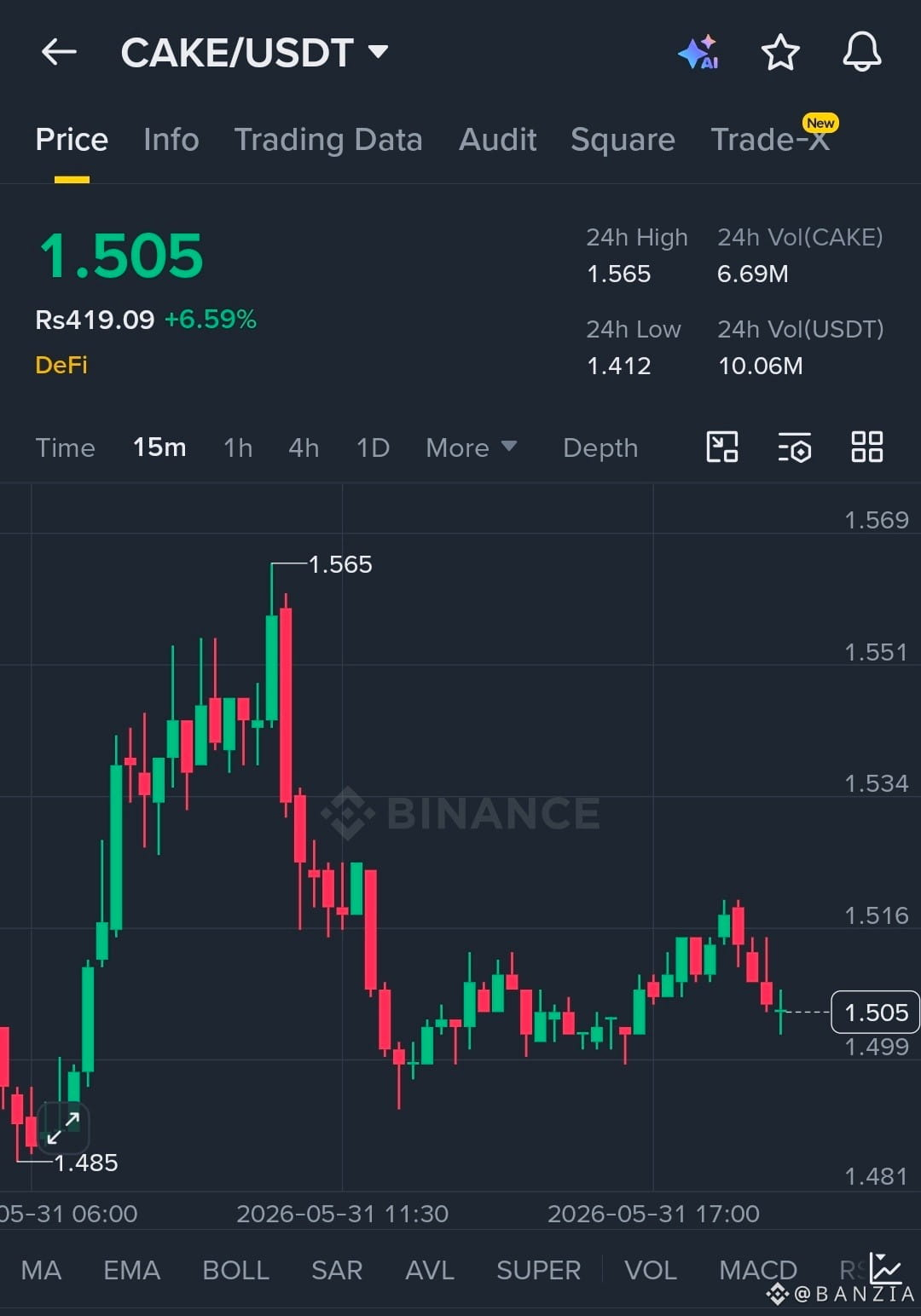Select the 1D interval

[x=373, y=447]
